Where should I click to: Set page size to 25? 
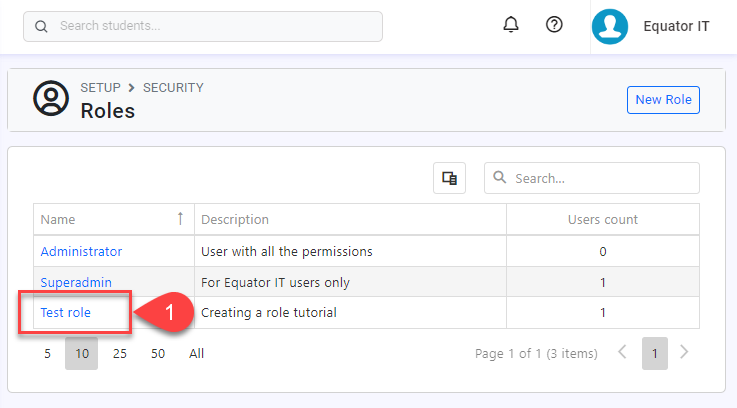coord(119,353)
